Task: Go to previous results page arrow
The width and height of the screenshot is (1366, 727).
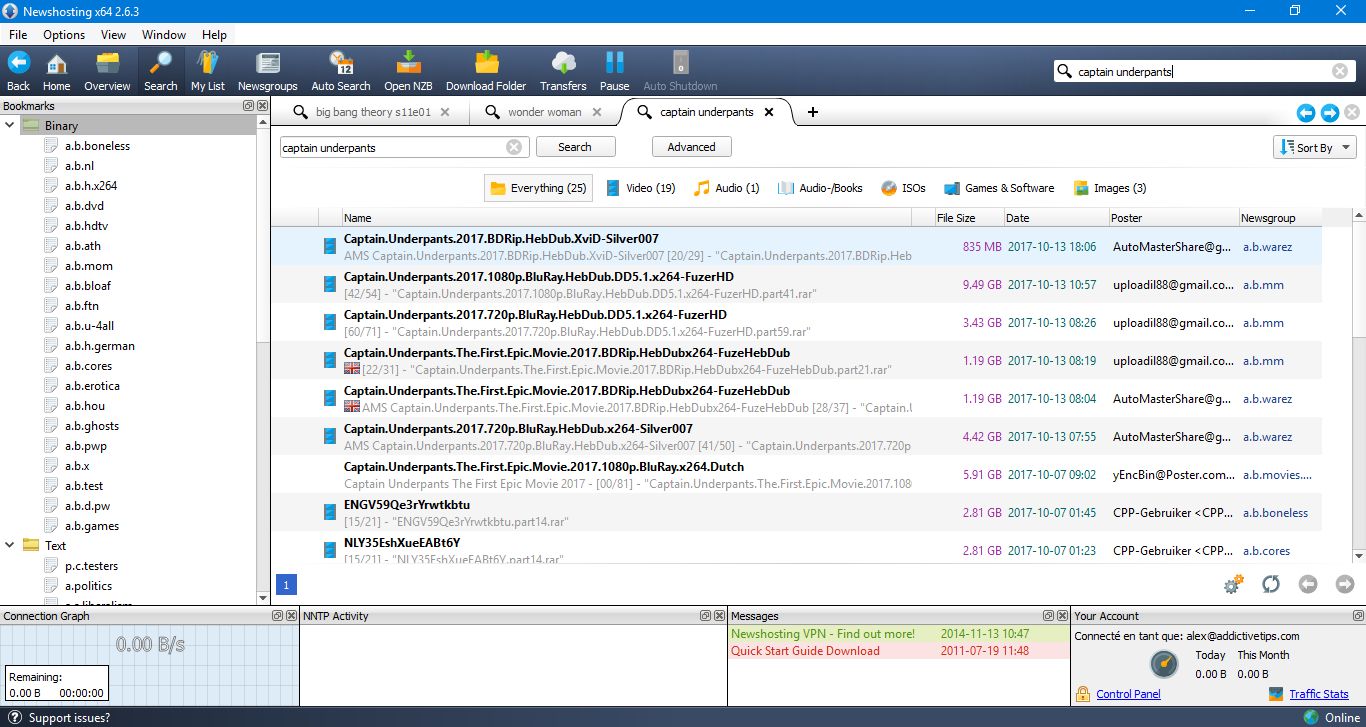Action: tap(1308, 584)
